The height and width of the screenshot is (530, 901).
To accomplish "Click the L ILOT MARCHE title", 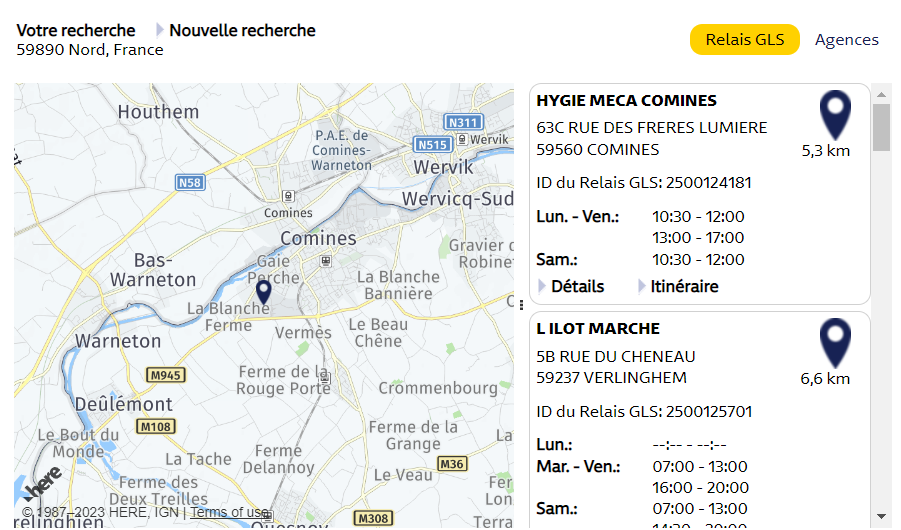I will pyautogui.click(x=598, y=329).
